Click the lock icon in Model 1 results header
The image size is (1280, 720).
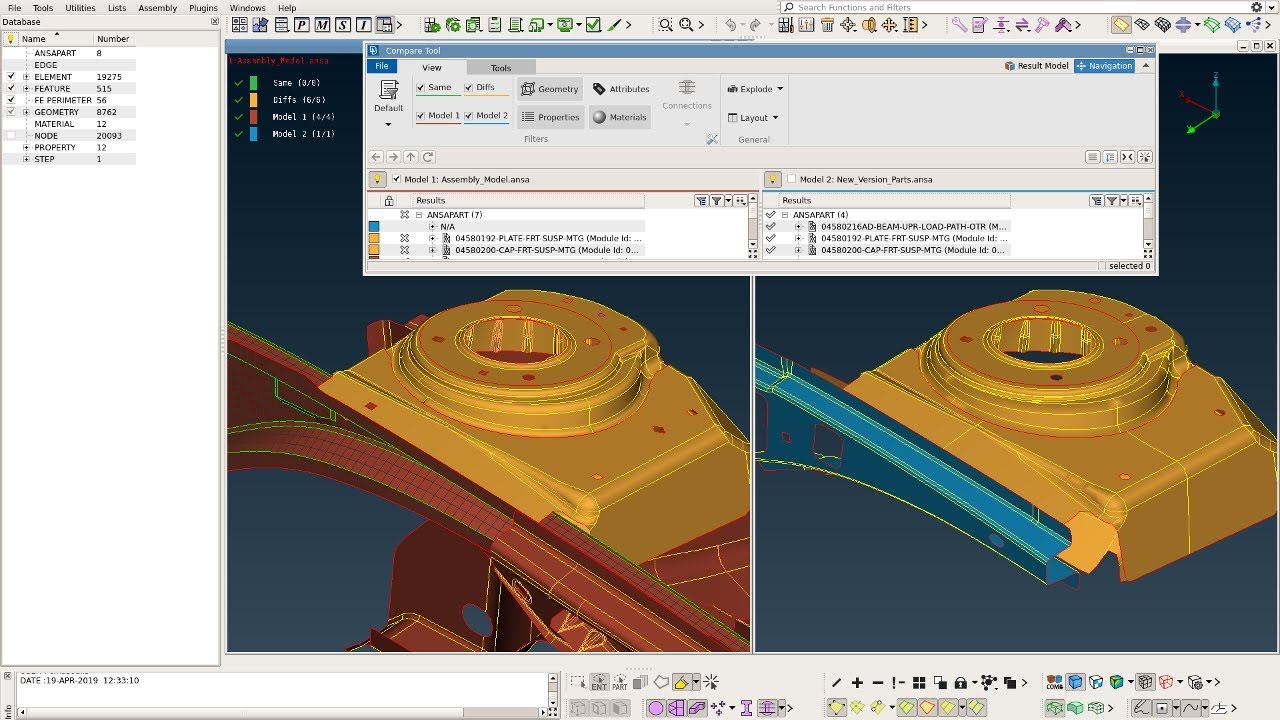coord(389,201)
